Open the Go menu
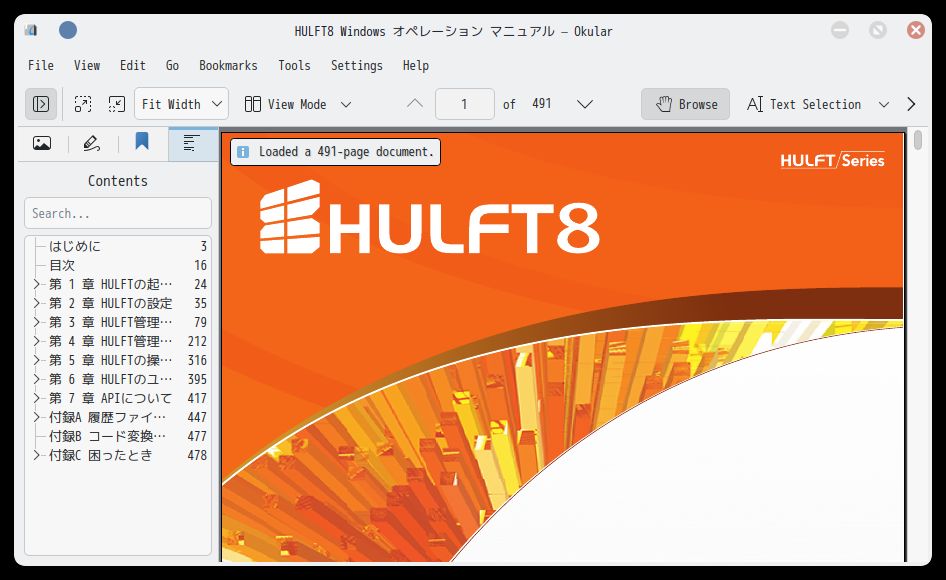Image resolution: width=946 pixels, height=580 pixels. tap(173, 65)
